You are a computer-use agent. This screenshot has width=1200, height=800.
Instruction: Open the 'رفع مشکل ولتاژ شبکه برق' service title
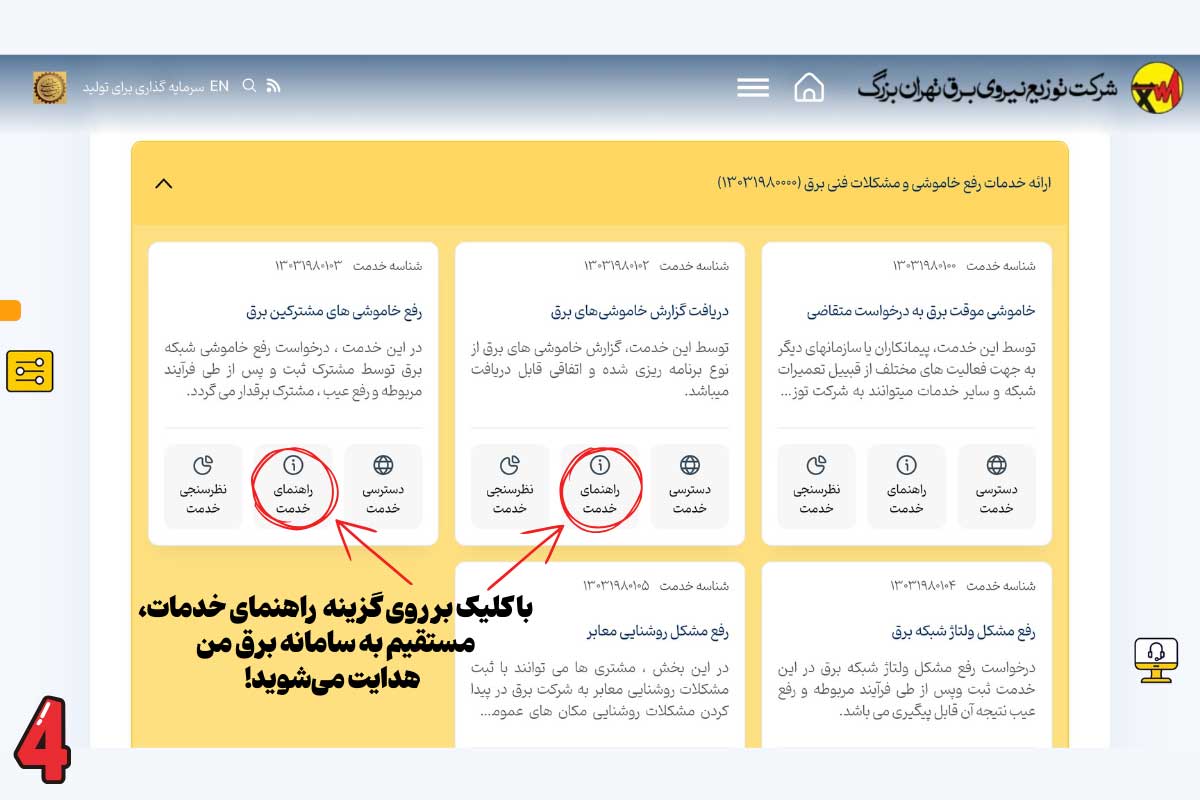point(962,632)
